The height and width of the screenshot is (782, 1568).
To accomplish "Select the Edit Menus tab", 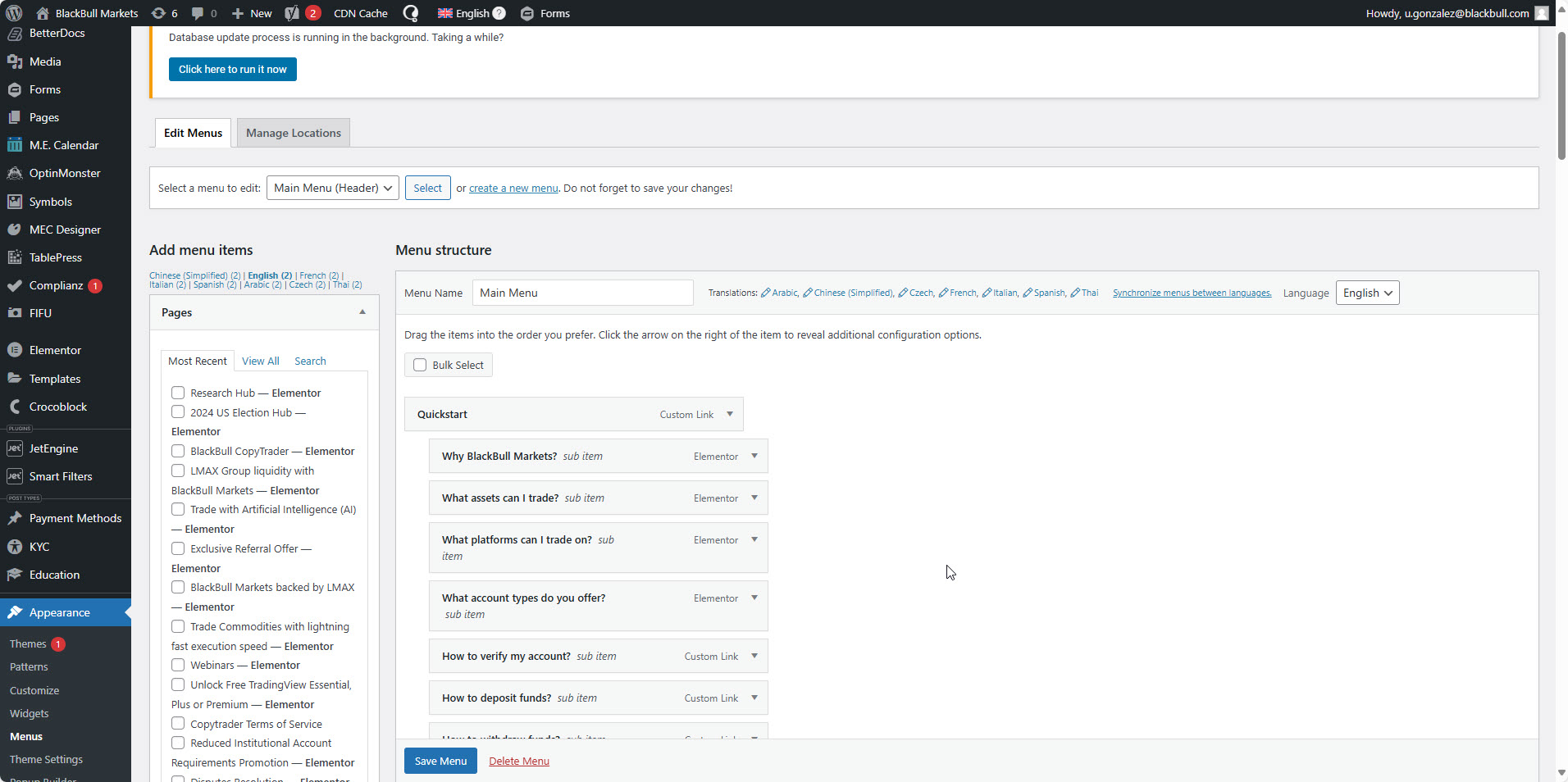I will pyautogui.click(x=193, y=133).
